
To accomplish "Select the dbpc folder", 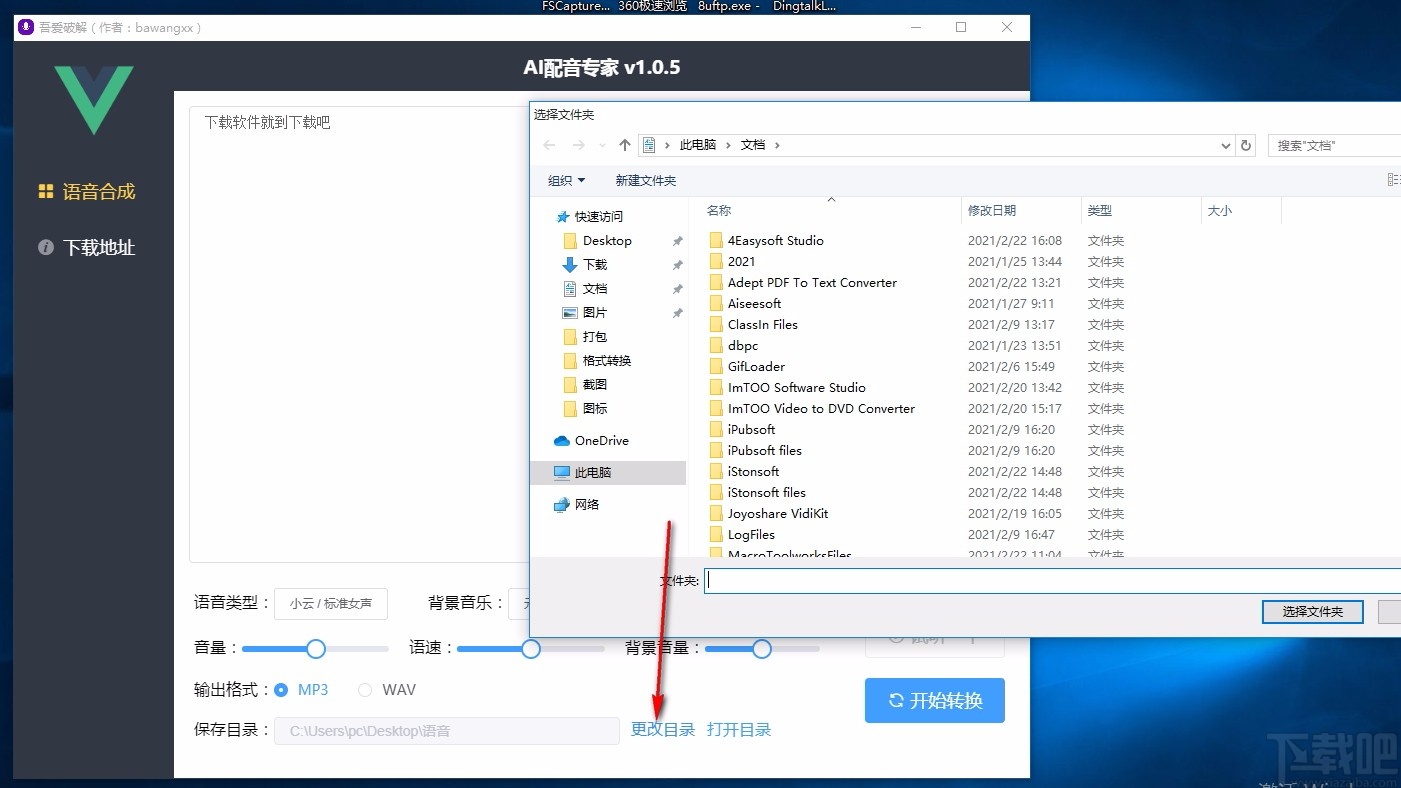I will [x=743, y=345].
